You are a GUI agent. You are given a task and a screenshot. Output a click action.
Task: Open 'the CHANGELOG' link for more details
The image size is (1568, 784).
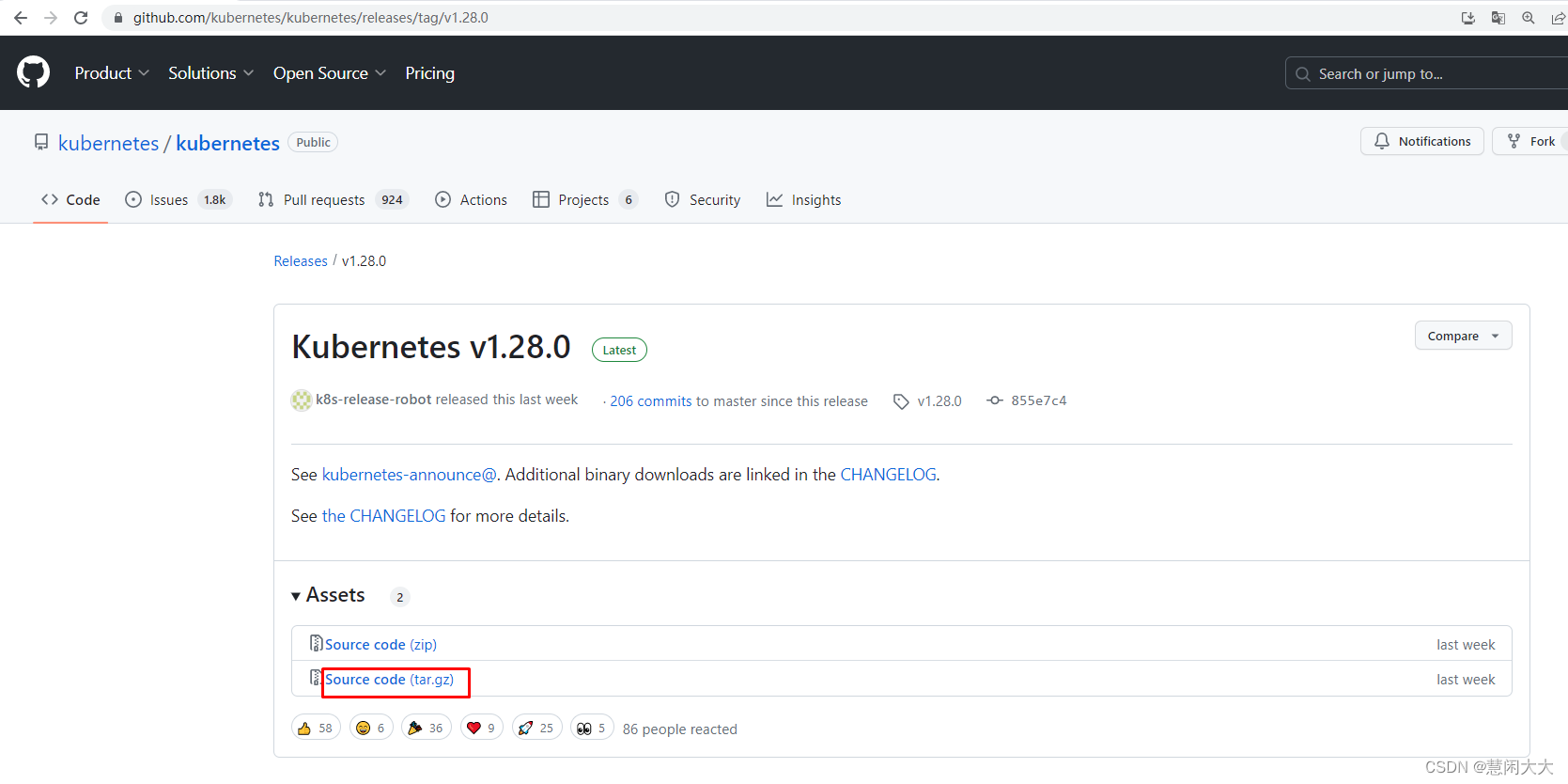(x=383, y=516)
